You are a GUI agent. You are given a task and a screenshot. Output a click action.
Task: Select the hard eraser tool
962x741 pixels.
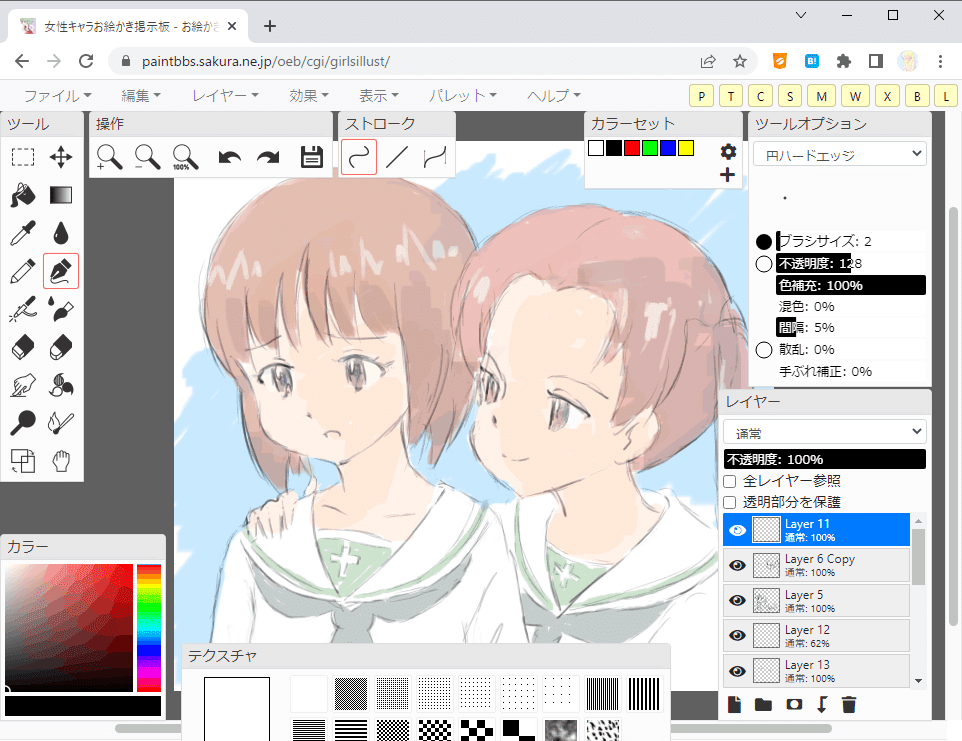click(23, 347)
